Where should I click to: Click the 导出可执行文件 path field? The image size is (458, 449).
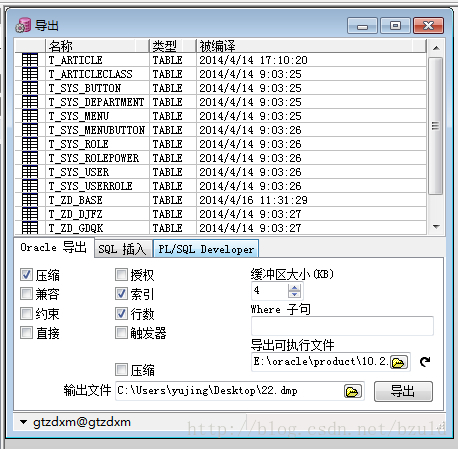pyautogui.click(x=321, y=362)
